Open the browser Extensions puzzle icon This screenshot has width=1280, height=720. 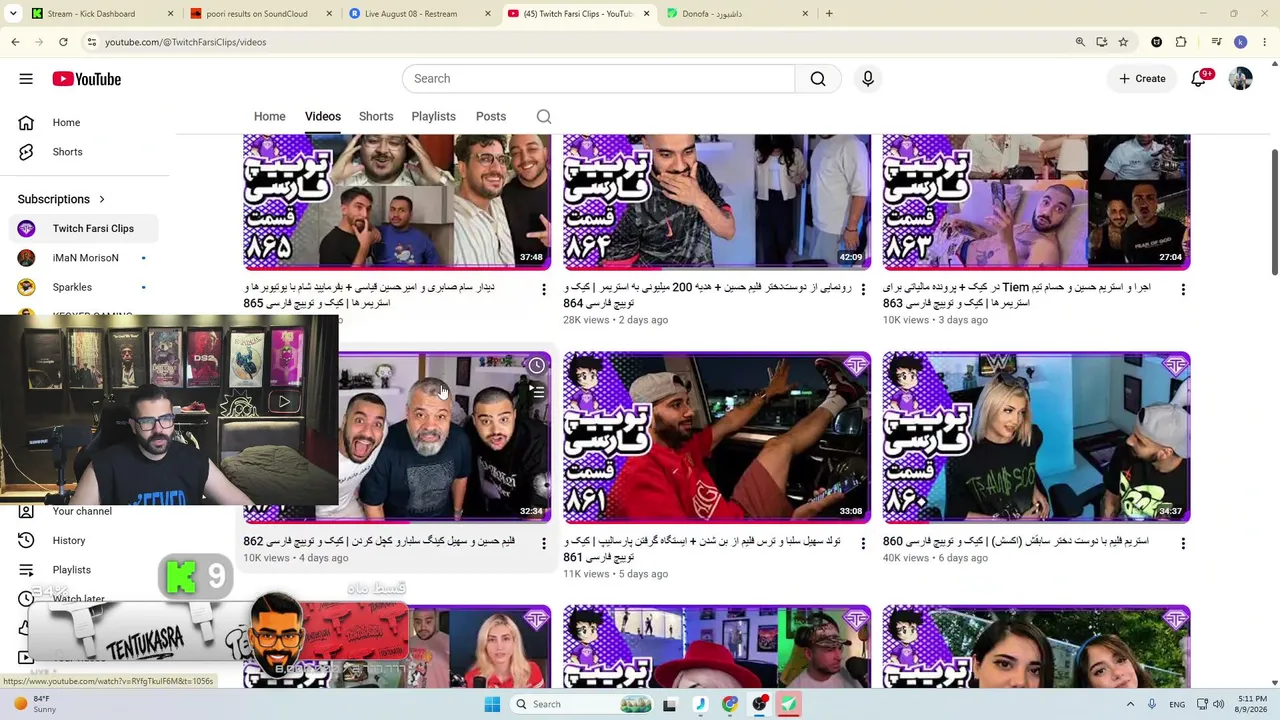(1181, 42)
